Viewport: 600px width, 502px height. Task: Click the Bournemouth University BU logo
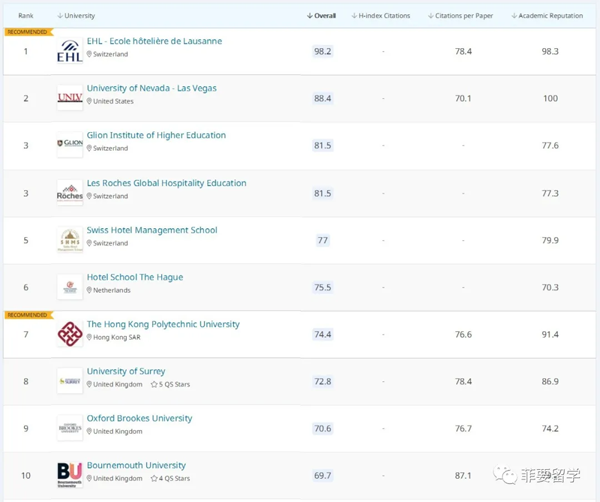click(x=70, y=475)
